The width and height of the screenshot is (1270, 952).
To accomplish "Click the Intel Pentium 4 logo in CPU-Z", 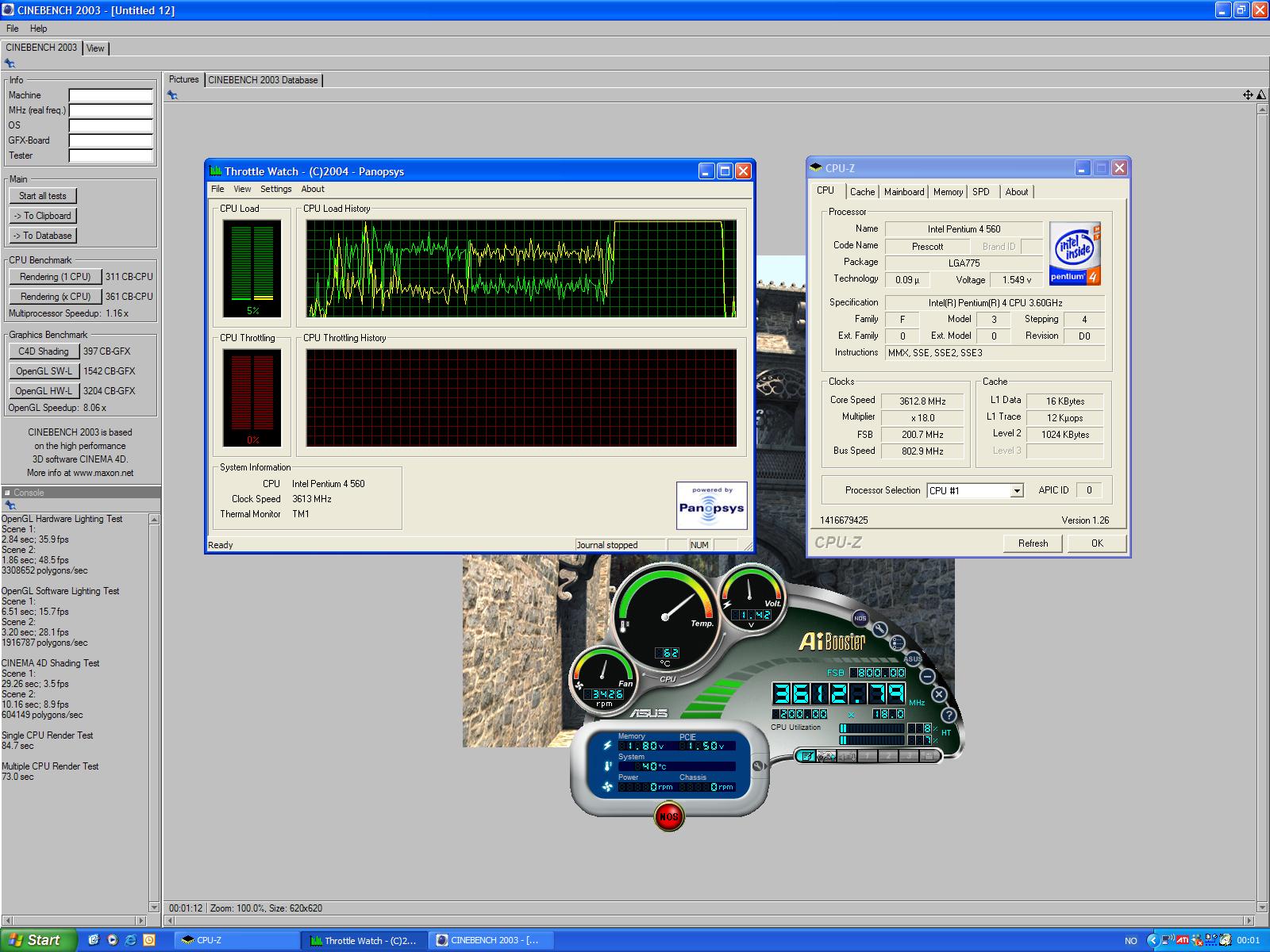I will click(1075, 254).
